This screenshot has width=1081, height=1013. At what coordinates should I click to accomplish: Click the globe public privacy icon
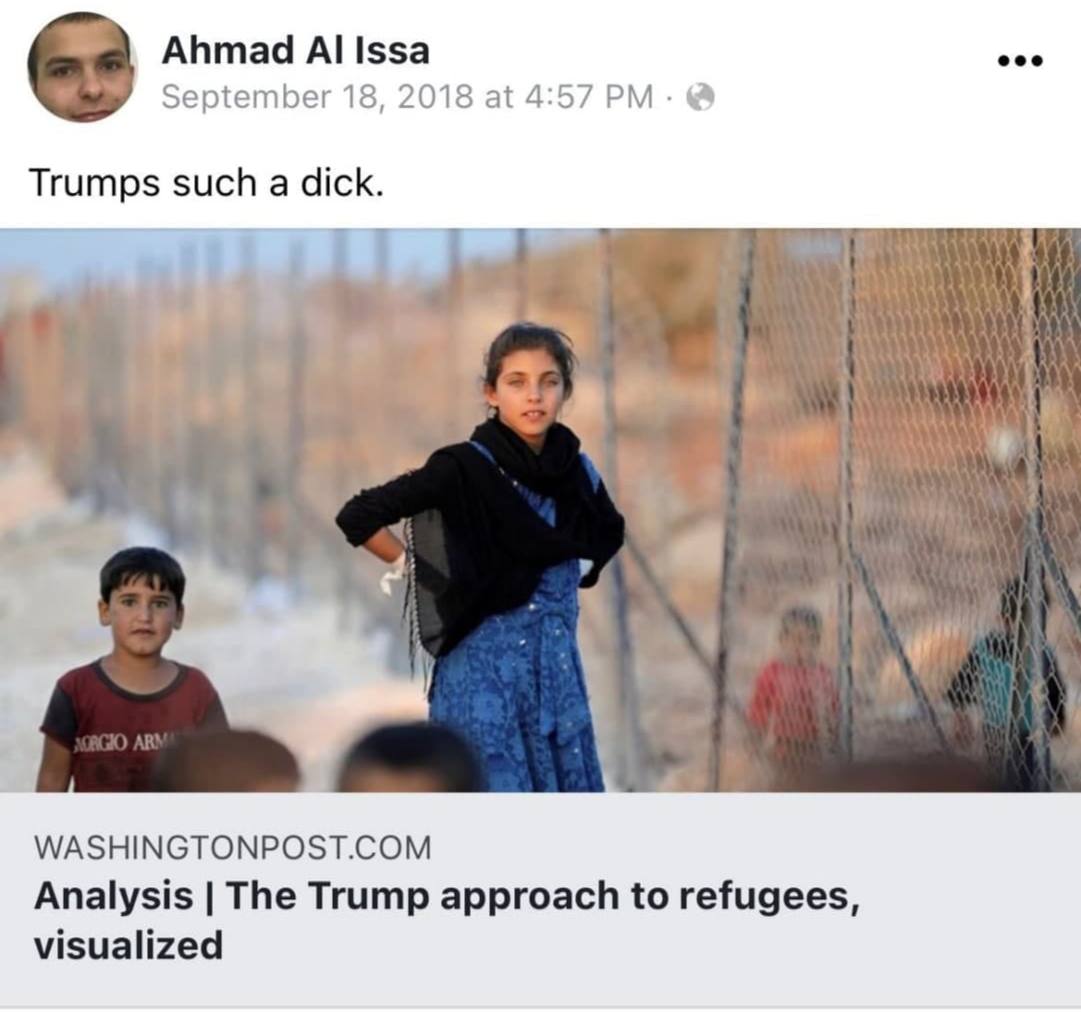coord(700,97)
